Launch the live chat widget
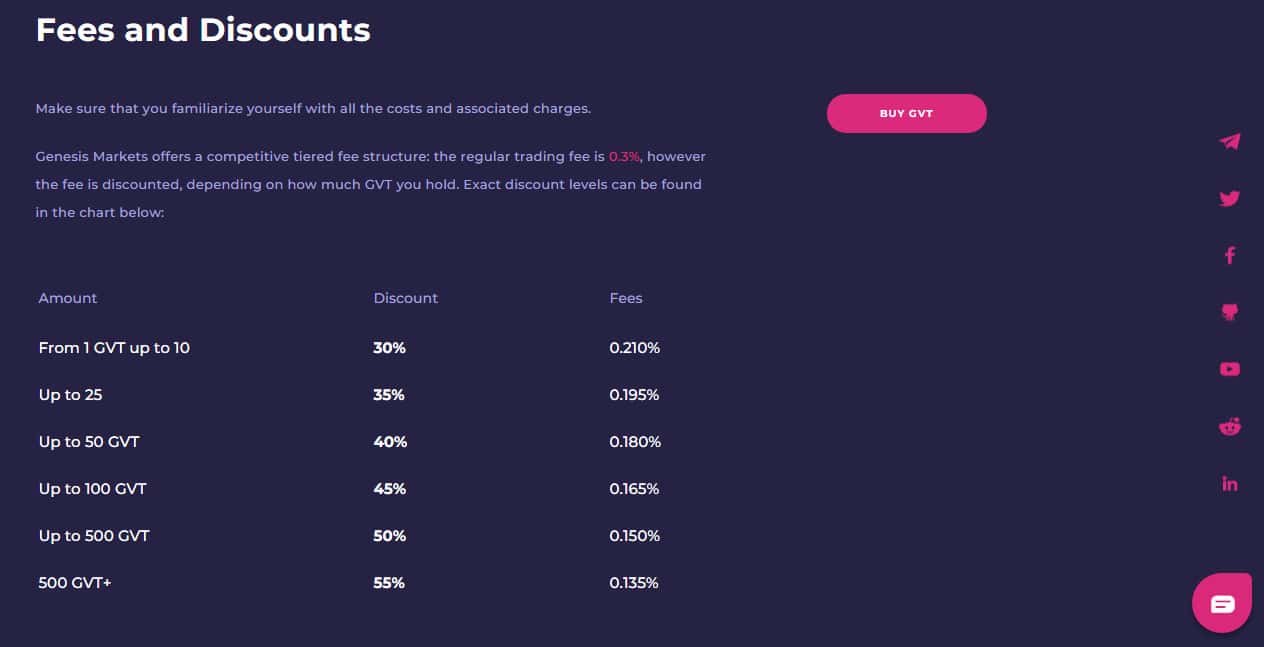1264x647 pixels. coord(1222,603)
